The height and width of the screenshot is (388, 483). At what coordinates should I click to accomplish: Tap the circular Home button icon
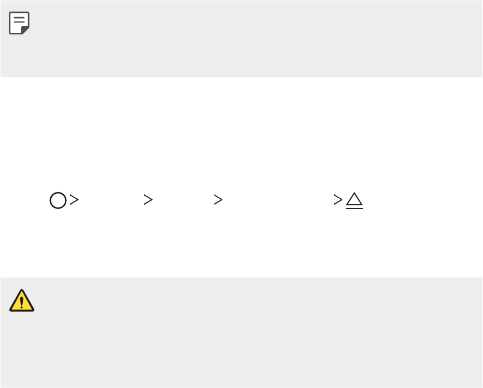58,200
